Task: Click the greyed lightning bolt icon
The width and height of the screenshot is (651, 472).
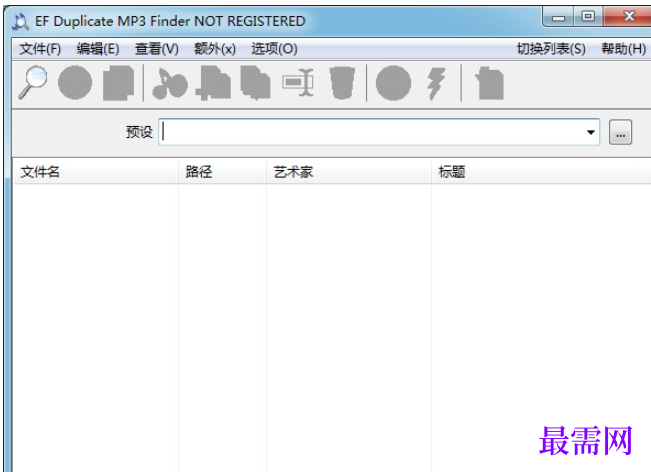Action: click(x=436, y=84)
